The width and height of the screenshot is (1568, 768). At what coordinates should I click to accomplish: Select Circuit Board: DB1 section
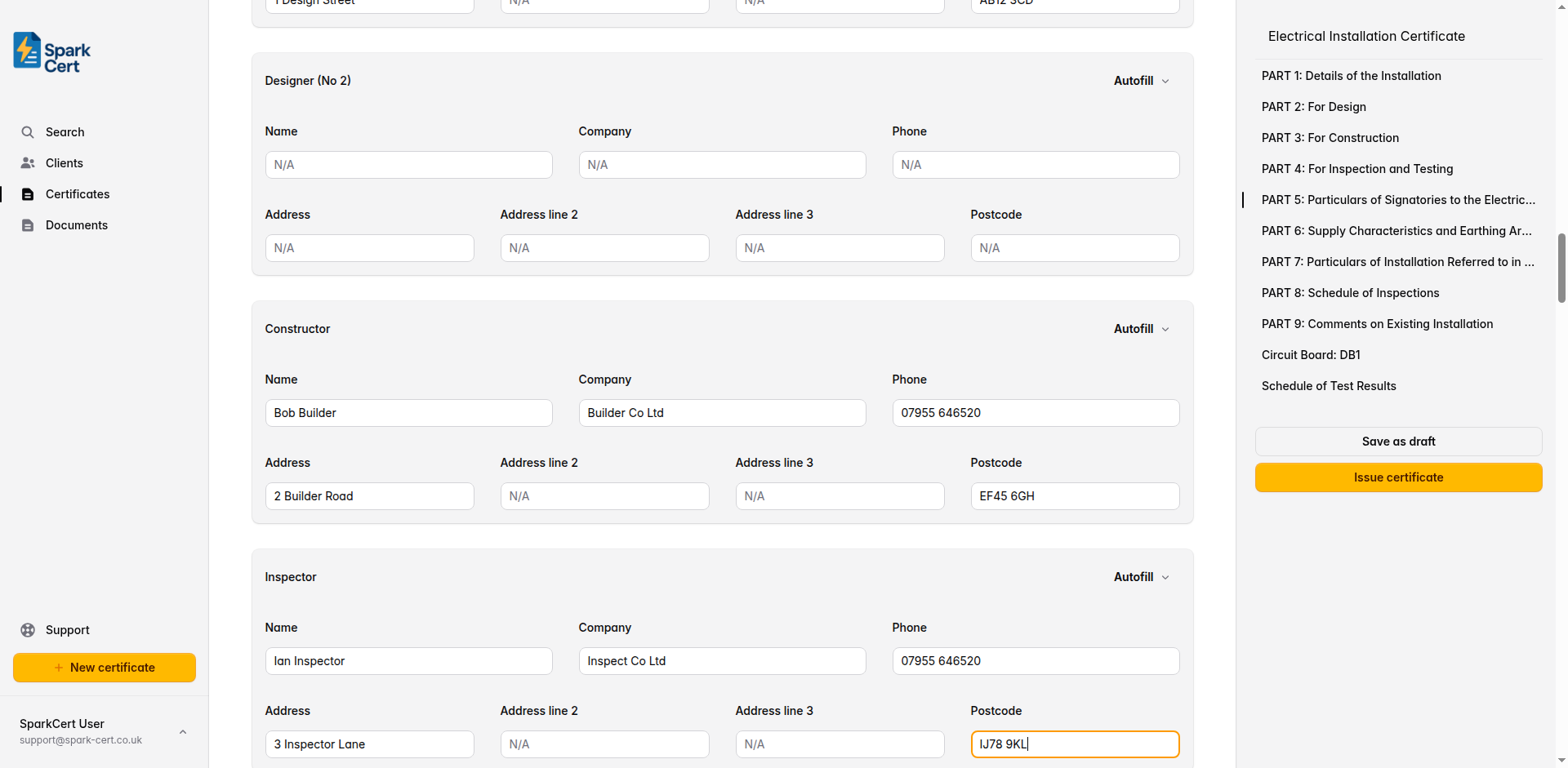pos(1311,354)
